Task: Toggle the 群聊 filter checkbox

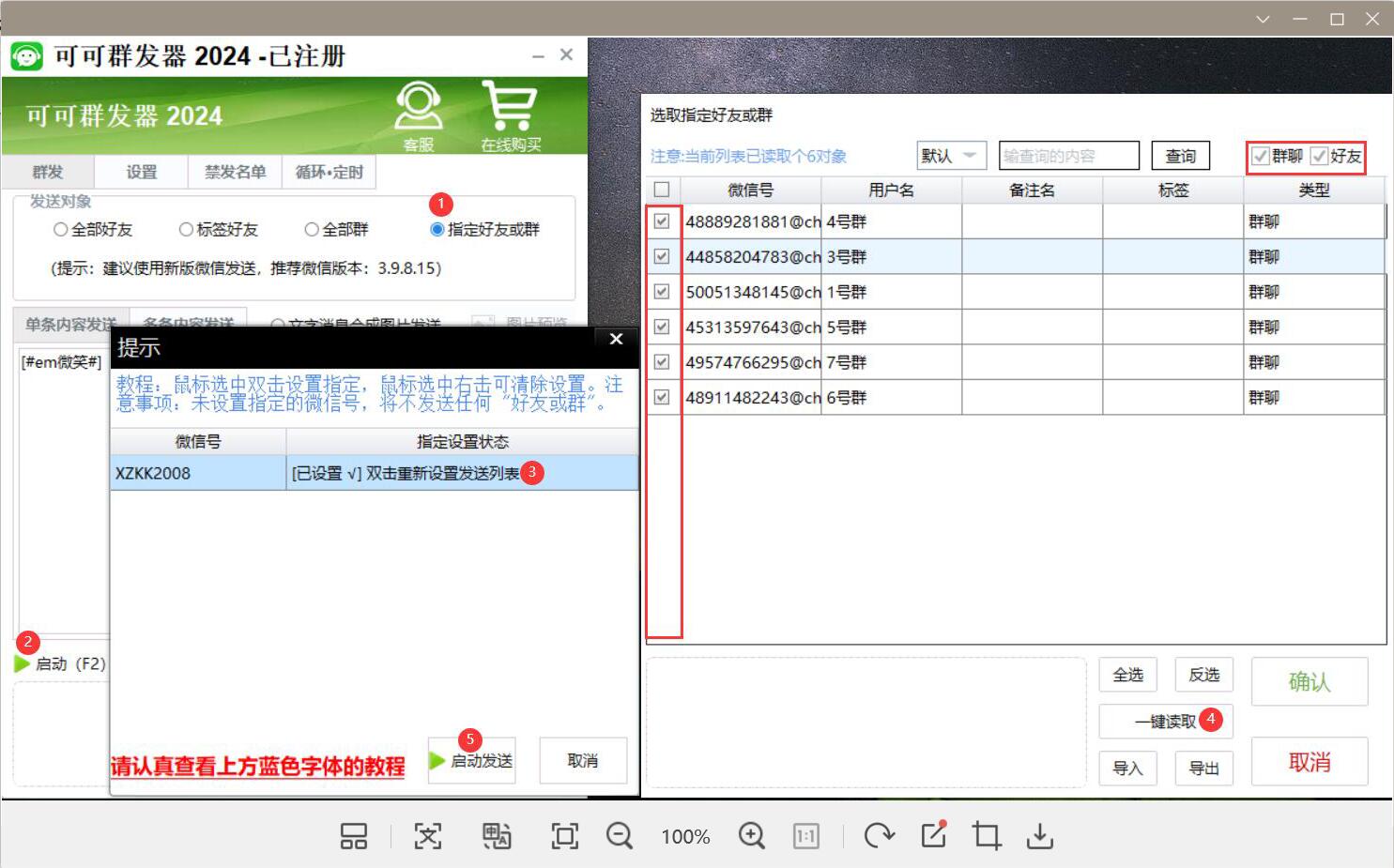Action: [1261, 156]
